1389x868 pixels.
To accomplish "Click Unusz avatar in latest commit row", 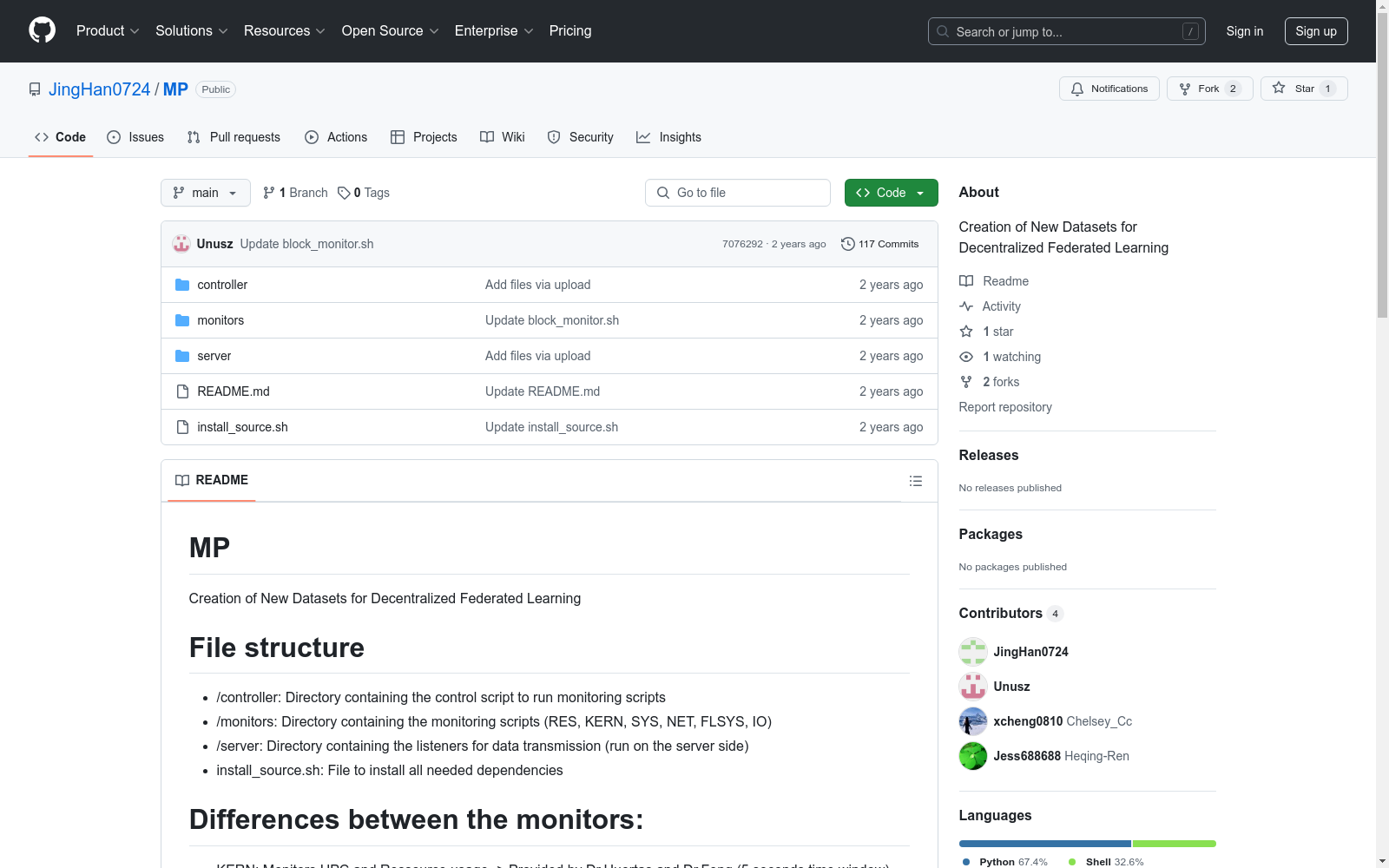I will [181, 244].
